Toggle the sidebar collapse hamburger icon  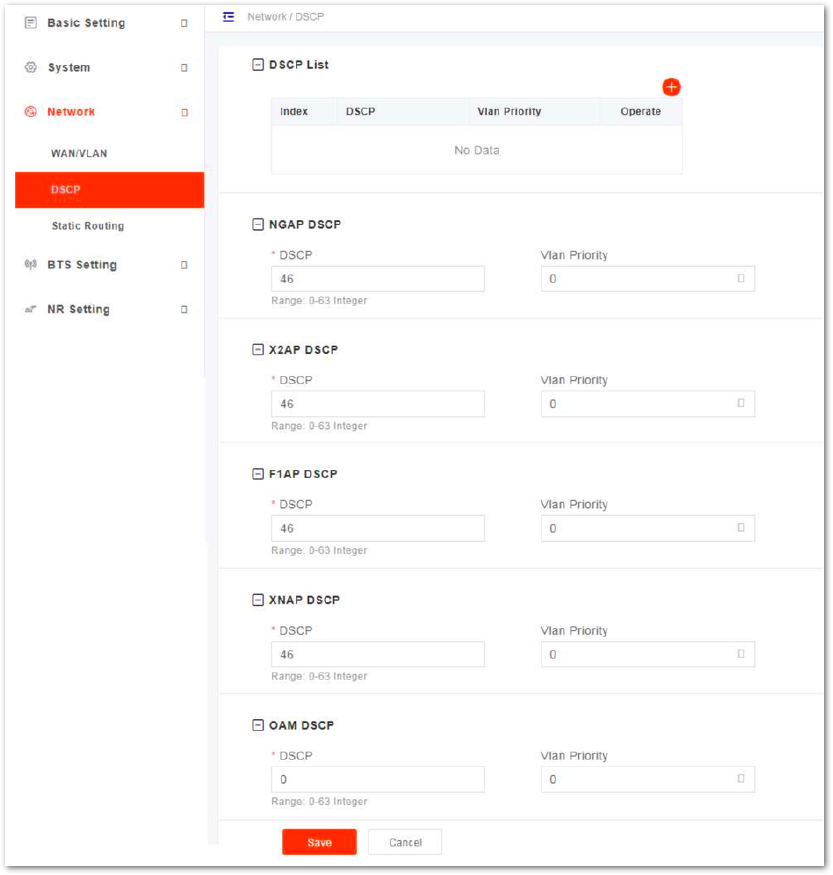click(x=228, y=17)
